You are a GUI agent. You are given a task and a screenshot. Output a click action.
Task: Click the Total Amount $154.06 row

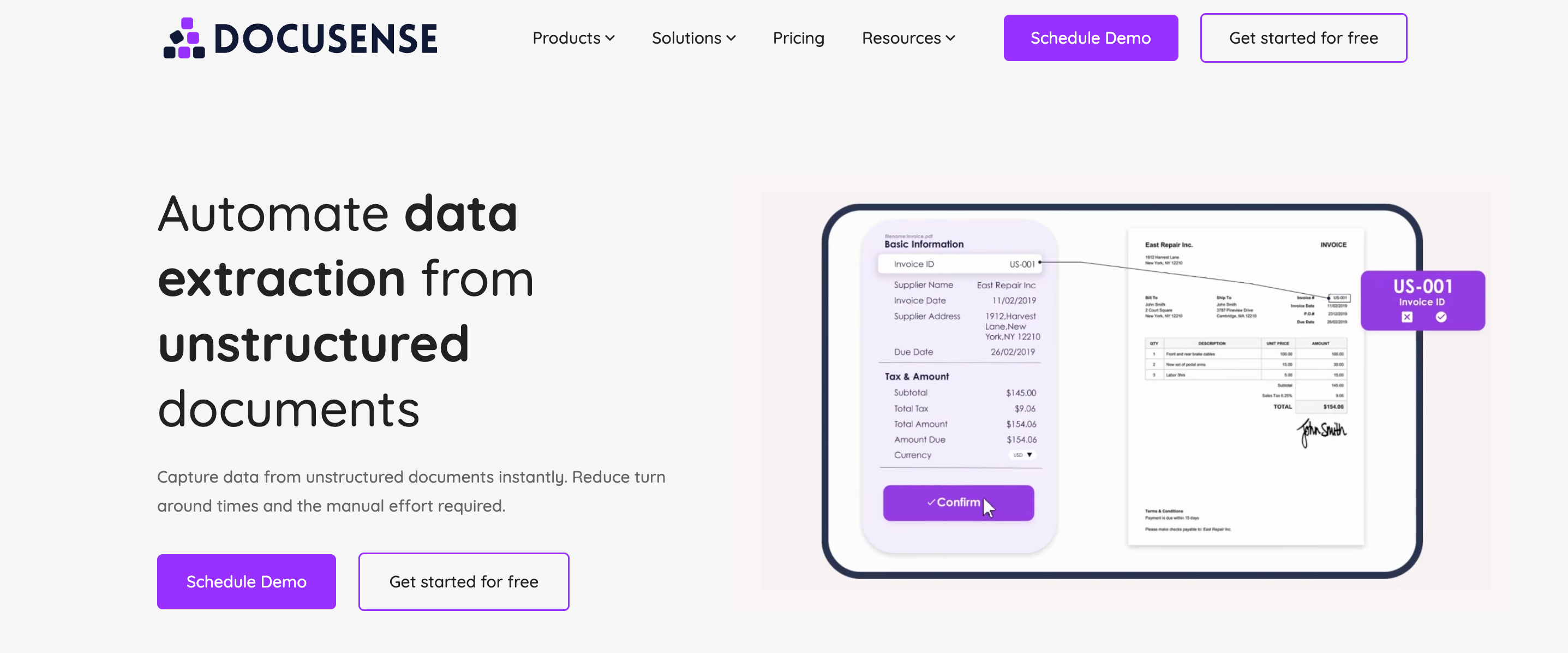tap(964, 424)
